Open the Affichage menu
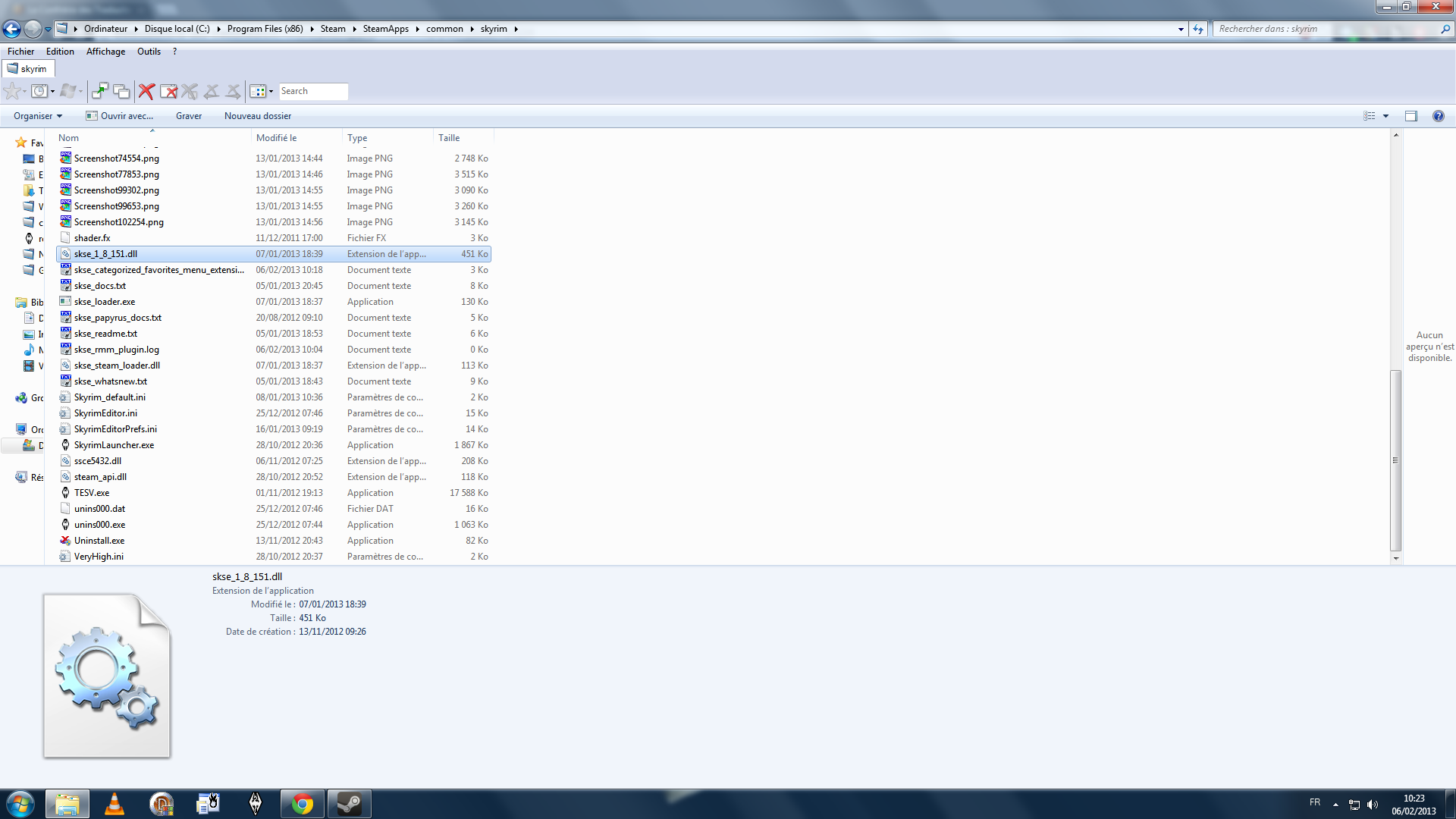The image size is (1456, 819). (x=105, y=52)
